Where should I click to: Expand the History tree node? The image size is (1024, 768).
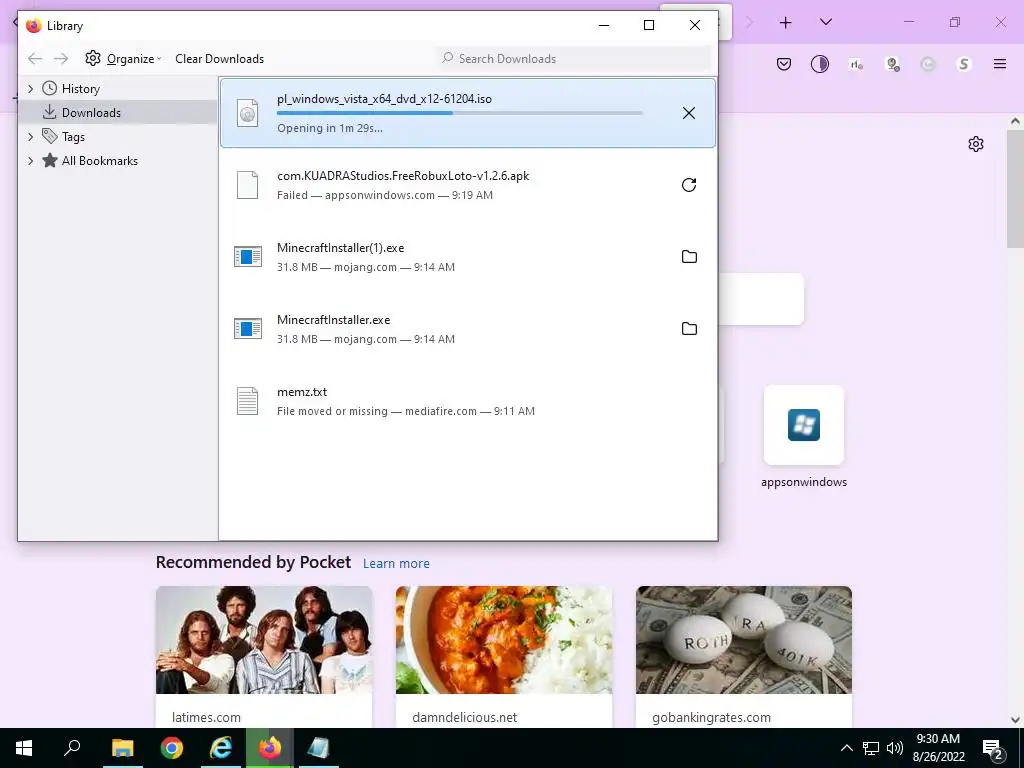pyautogui.click(x=30, y=88)
